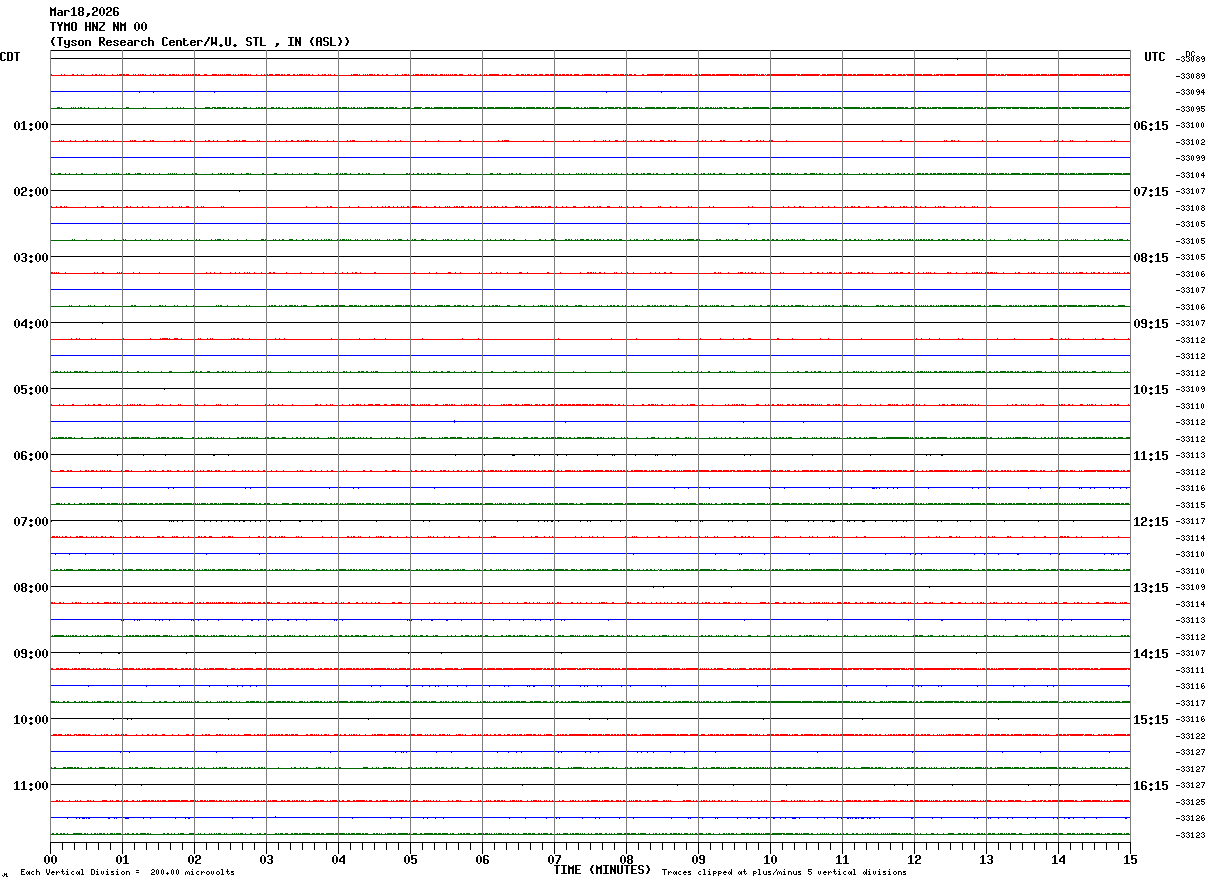The image size is (1210, 886).
Task: Click minute tick label 10 on bottom axis
Action: [770, 860]
